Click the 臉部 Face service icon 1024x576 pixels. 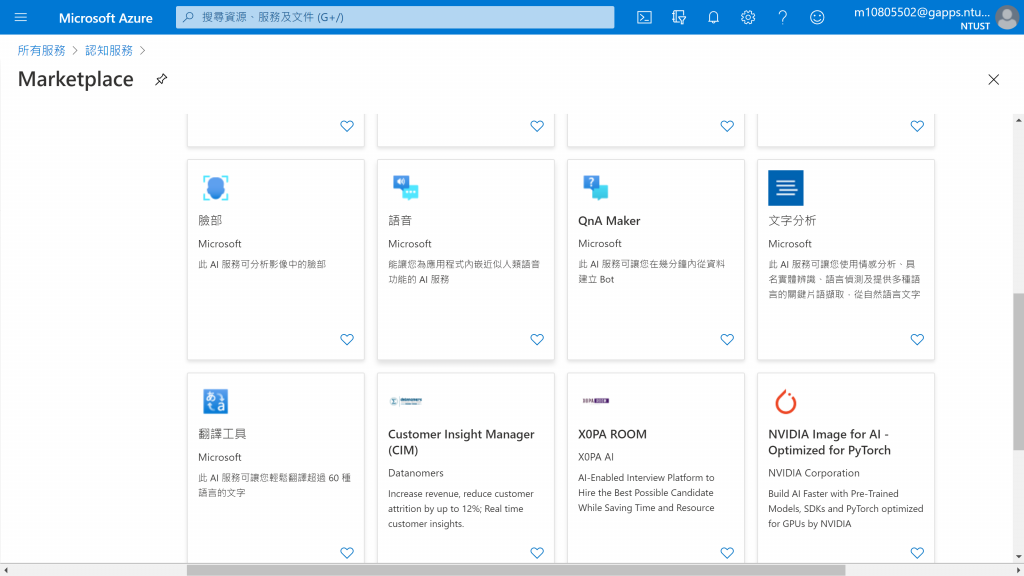[216, 188]
